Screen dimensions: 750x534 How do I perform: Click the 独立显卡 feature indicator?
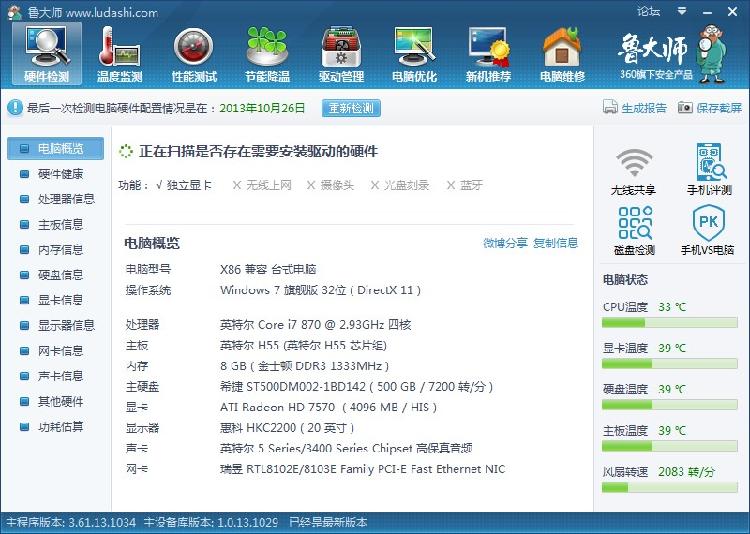tap(184, 185)
